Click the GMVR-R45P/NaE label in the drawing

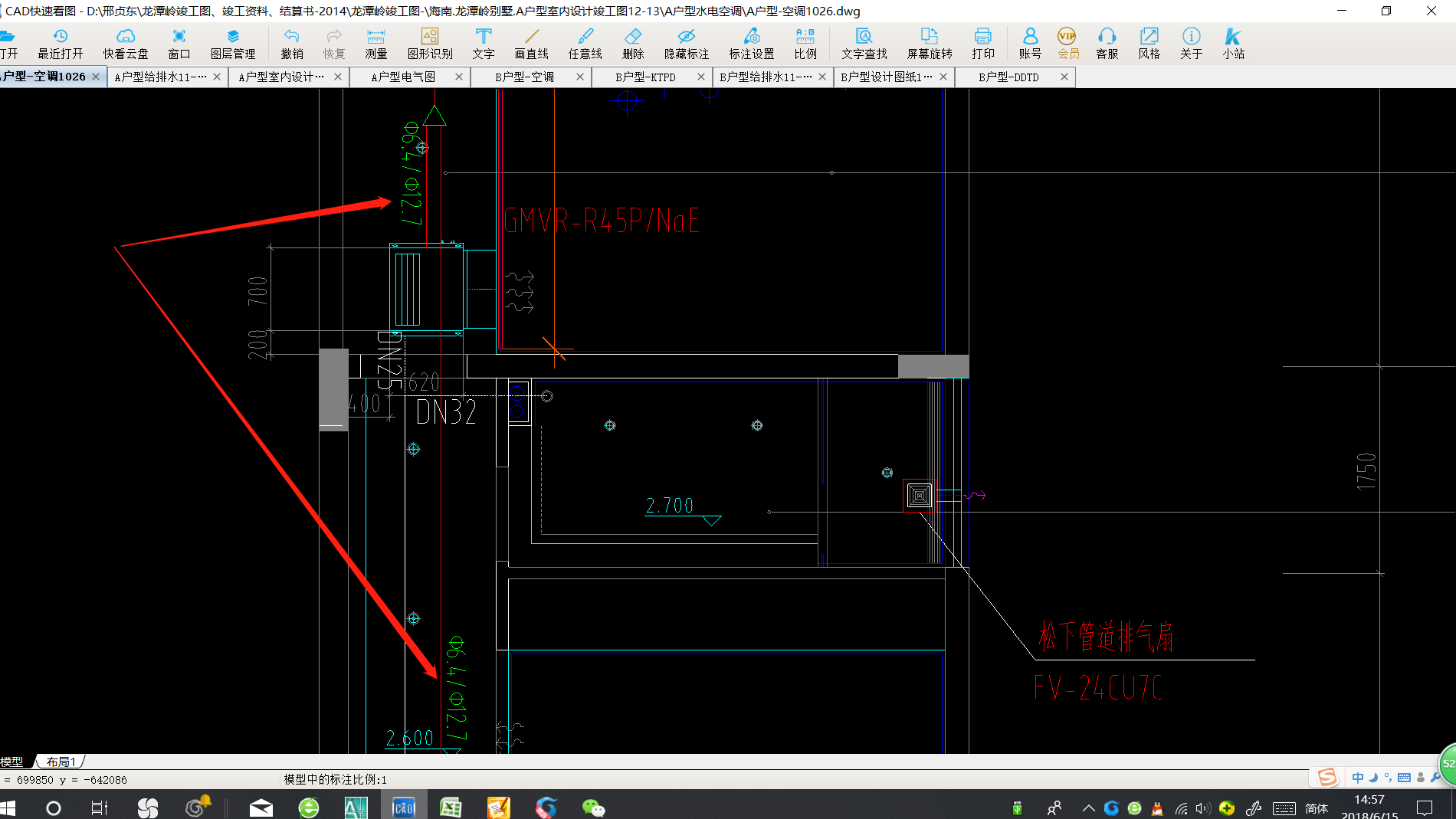coord(602,221)
